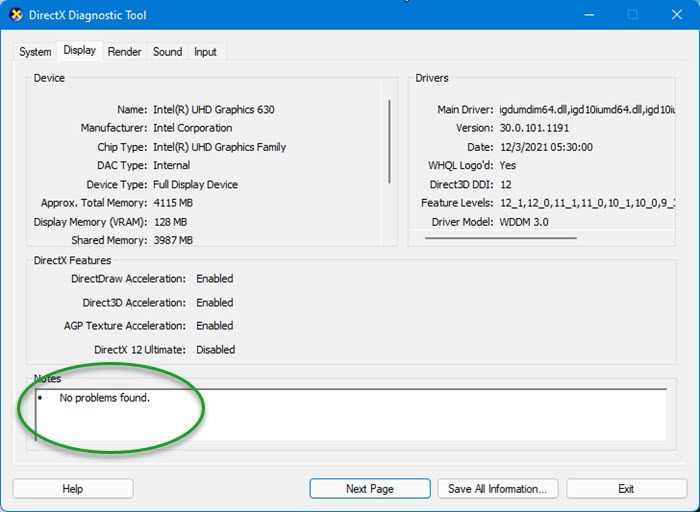Select the Display tab
Screen dimensions: 700x512
click(79, 50)
